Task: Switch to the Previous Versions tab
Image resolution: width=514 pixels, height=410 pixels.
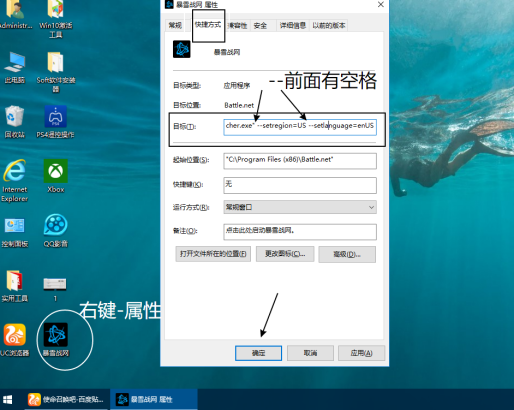Action: [x=329, y=25]
